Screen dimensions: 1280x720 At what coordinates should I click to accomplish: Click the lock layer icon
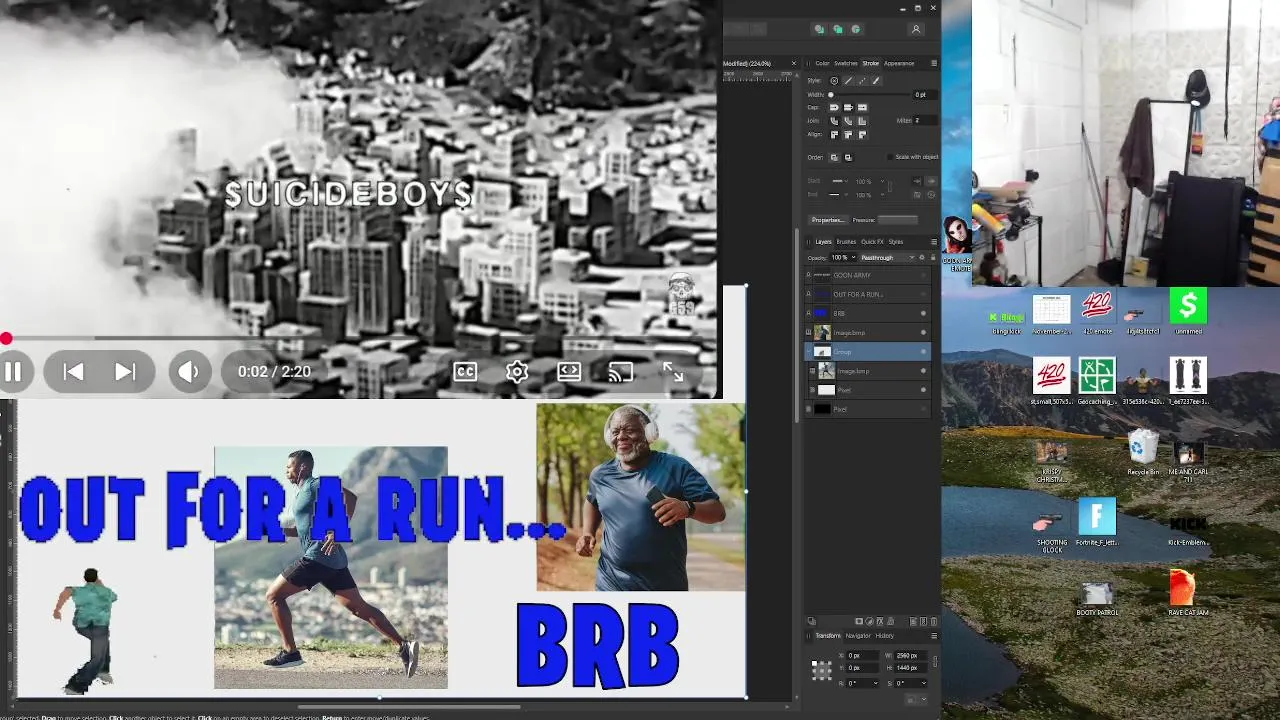(933, 257)
